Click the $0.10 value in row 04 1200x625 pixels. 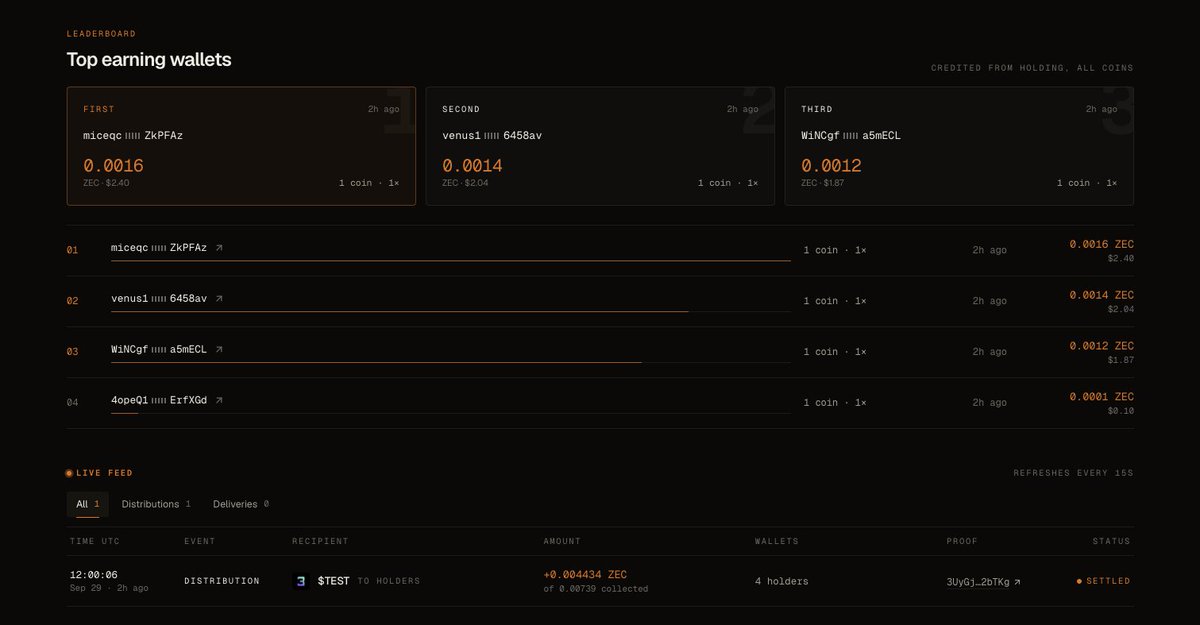coord(1121,411)
